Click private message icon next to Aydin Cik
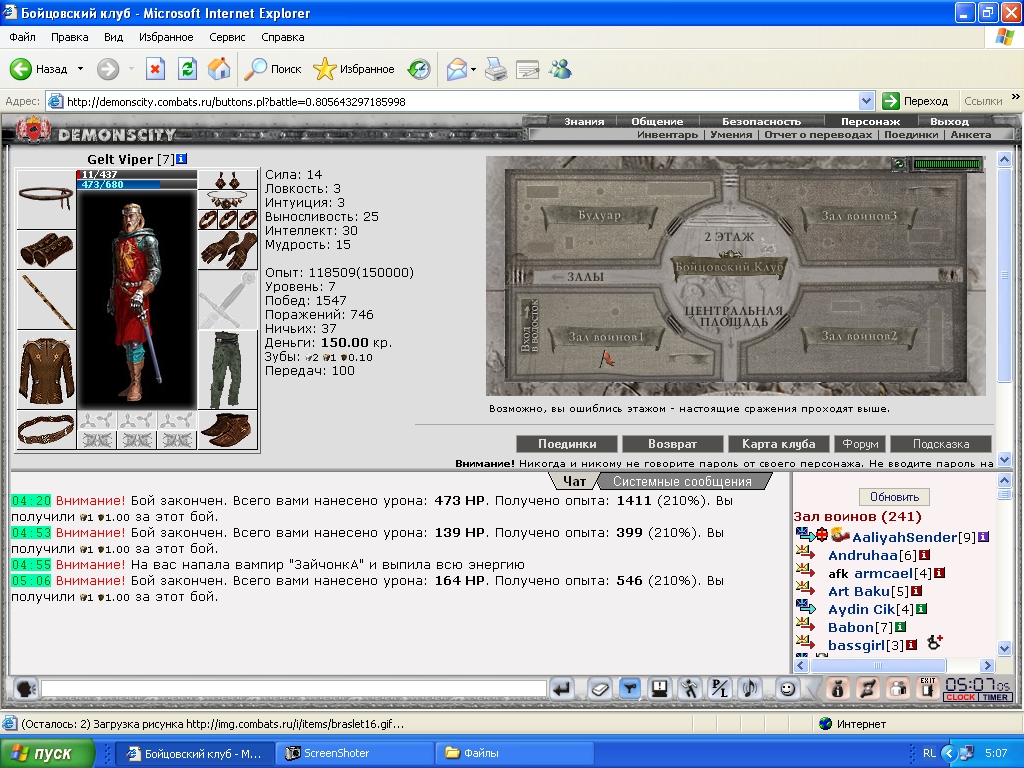The image size is (1024, 768). click(x=805, y=607)
